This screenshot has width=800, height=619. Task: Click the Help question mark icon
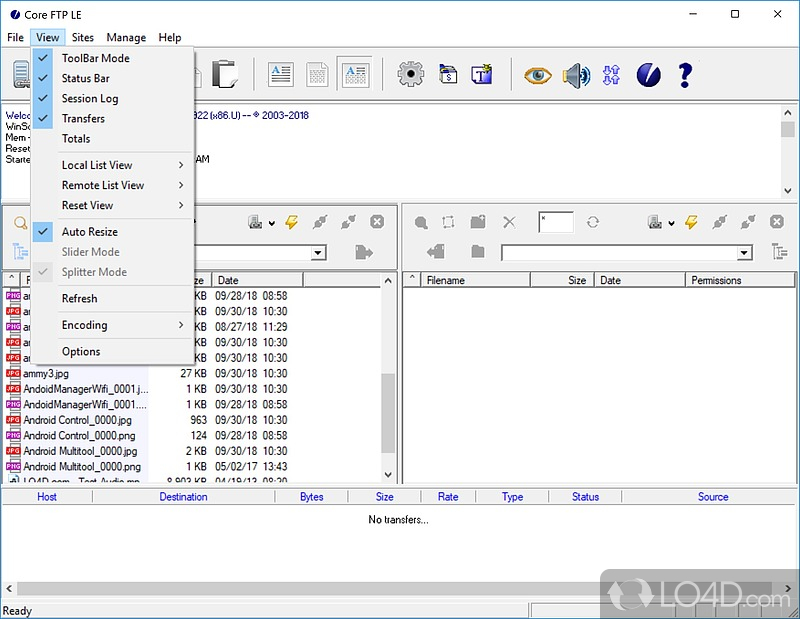pyautogui.click(x=685, y=73)
